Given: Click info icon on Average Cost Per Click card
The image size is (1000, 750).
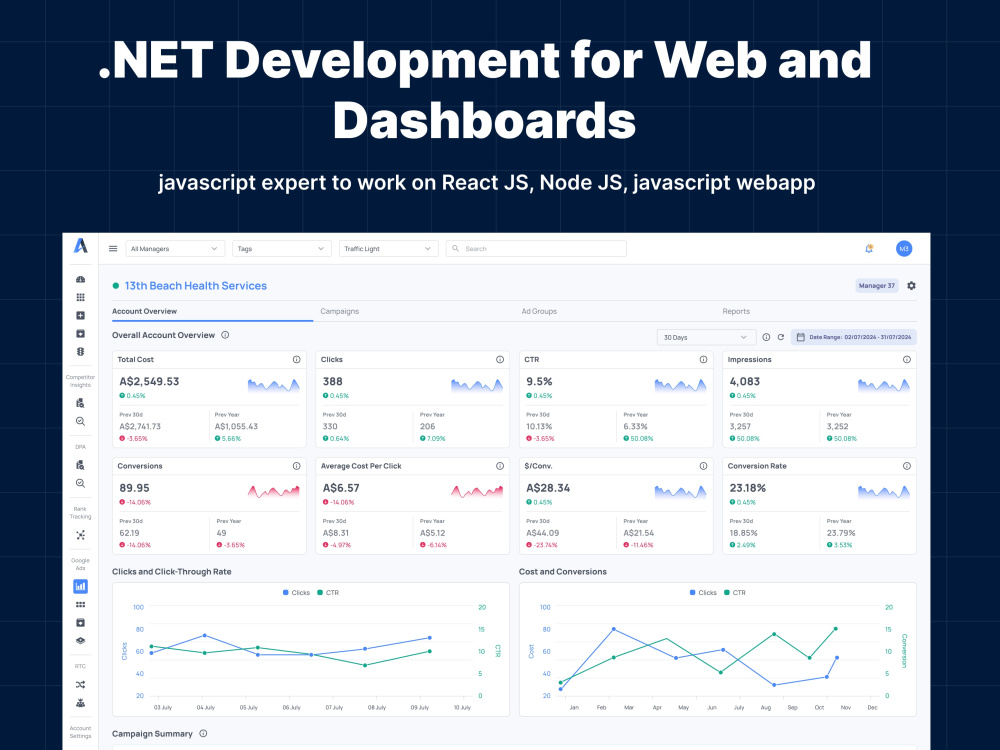Looking at the screenshot, I should coord(500,466).
